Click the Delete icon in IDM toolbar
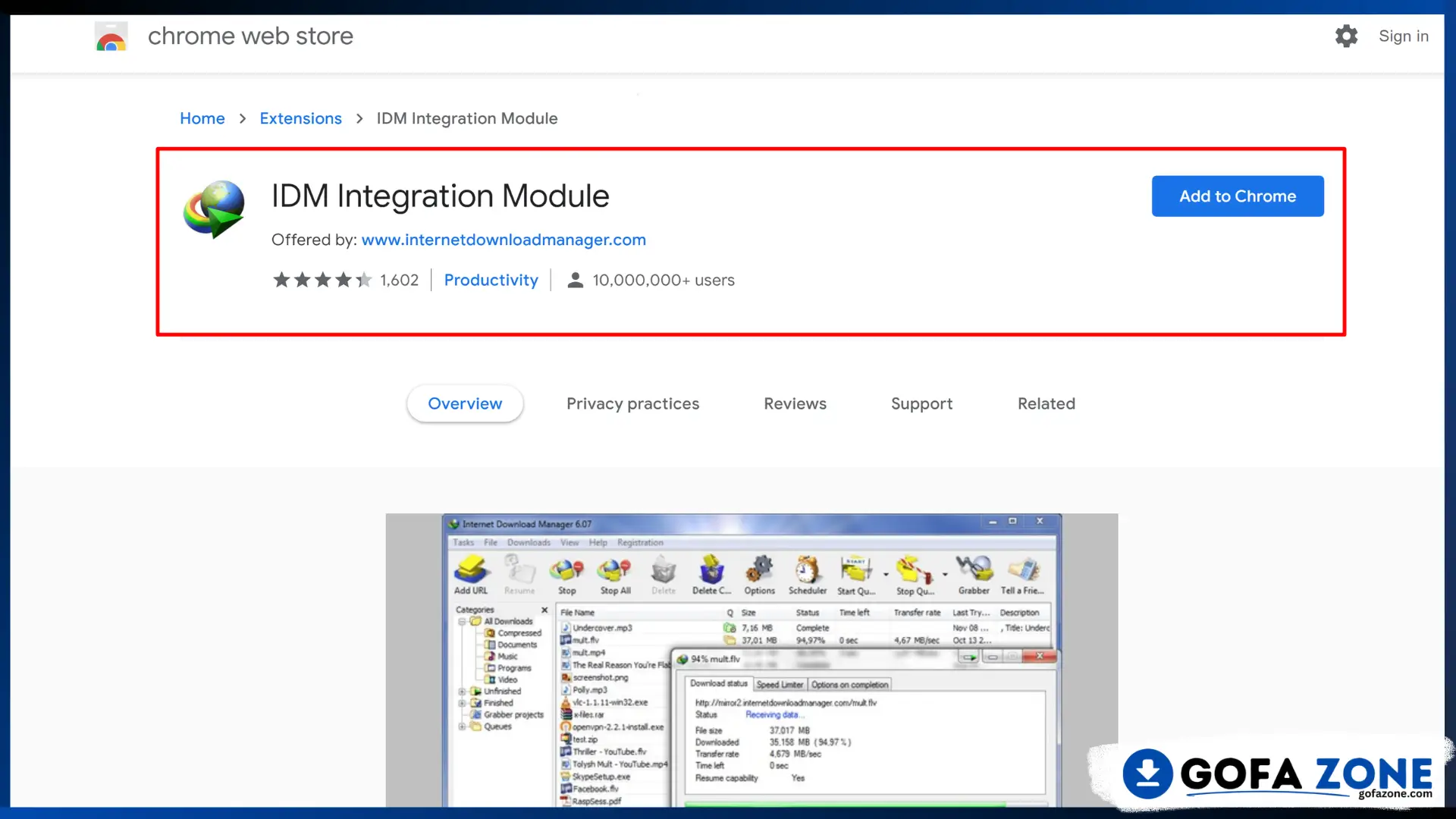The image size is (1456, 819). pyautogui.click(x=664, y=575)
